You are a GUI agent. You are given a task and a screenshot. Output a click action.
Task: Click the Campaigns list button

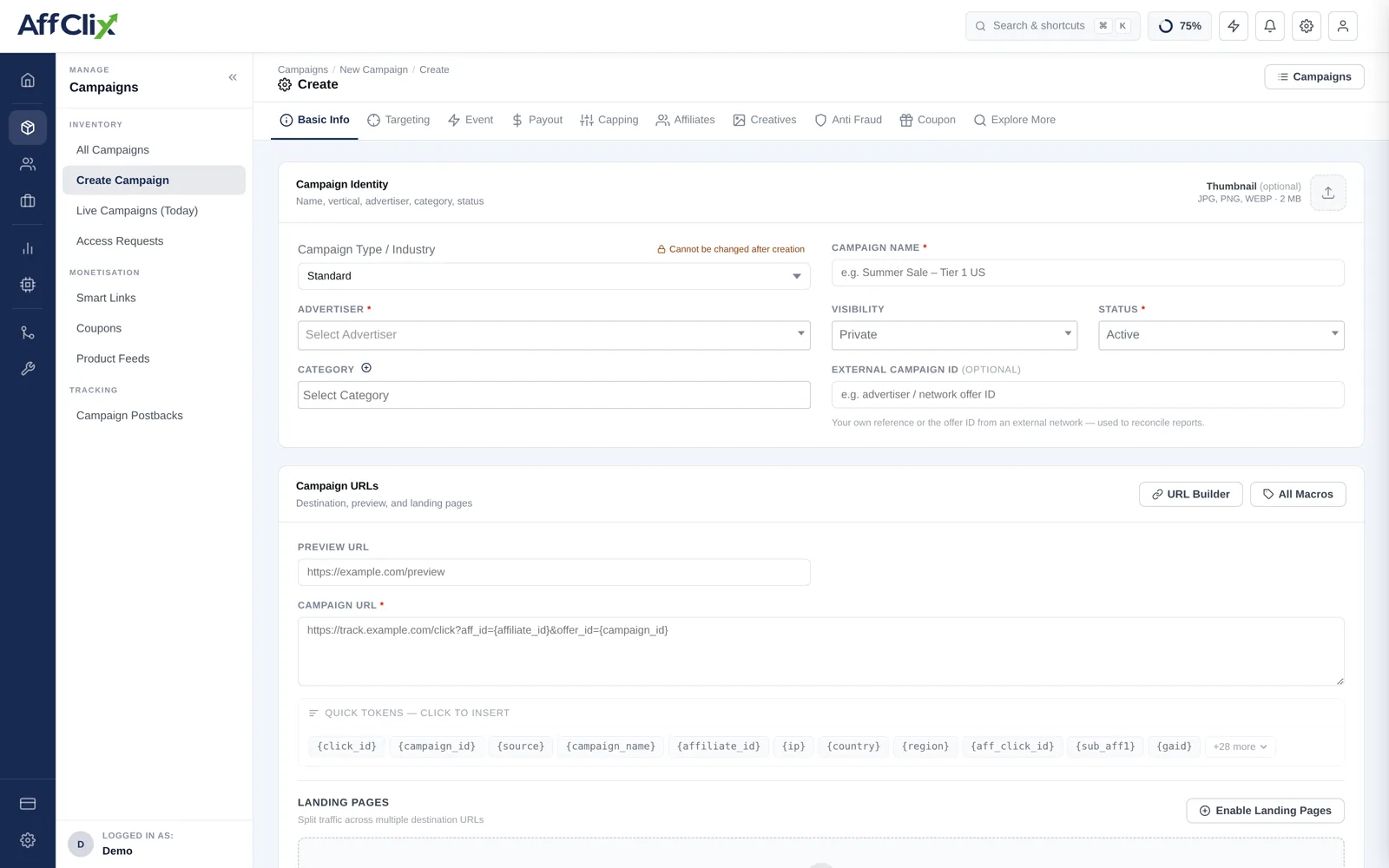(1314, 76)
